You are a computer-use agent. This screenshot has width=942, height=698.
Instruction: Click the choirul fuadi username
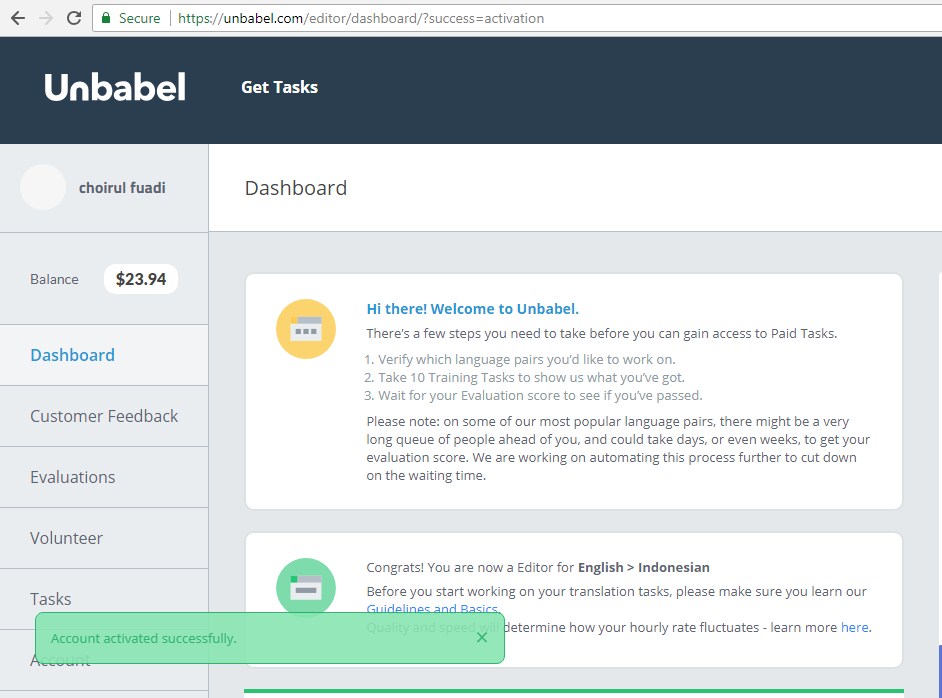click(122, 188)
